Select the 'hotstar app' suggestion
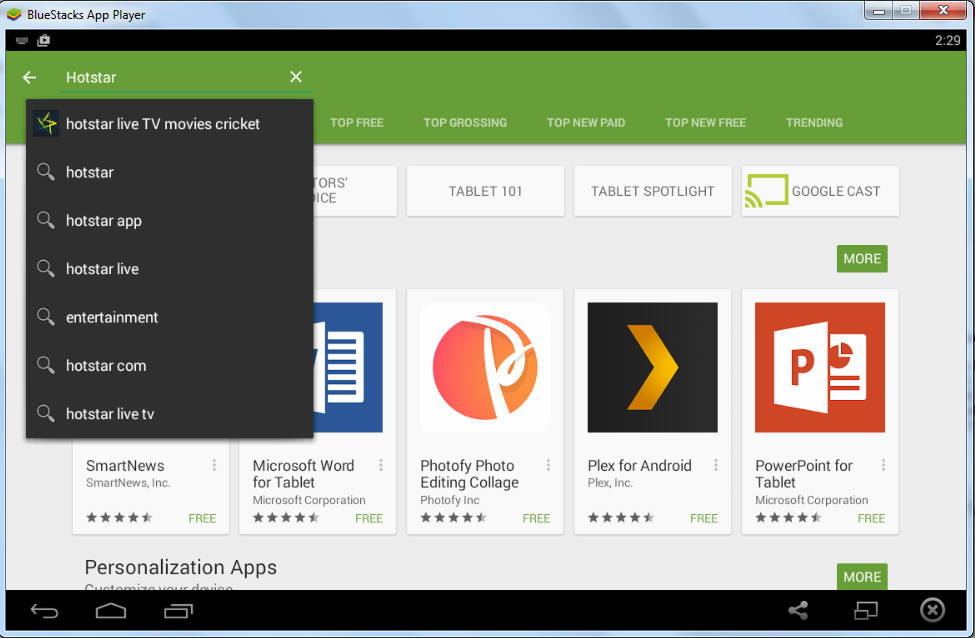 [x=169, y=221]
